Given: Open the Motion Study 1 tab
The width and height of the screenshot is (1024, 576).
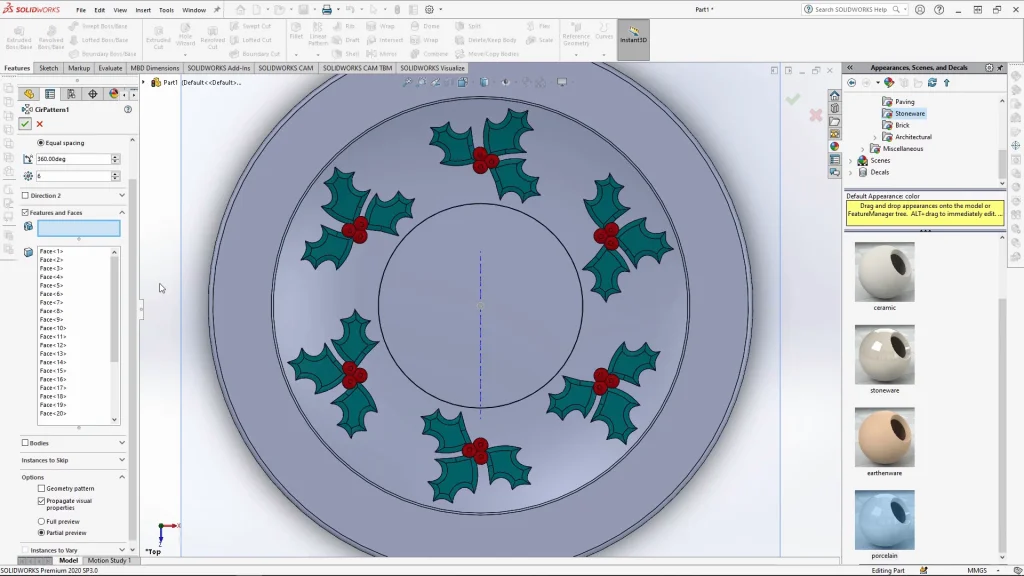Looking at the screenshot, I should point(108,561).
